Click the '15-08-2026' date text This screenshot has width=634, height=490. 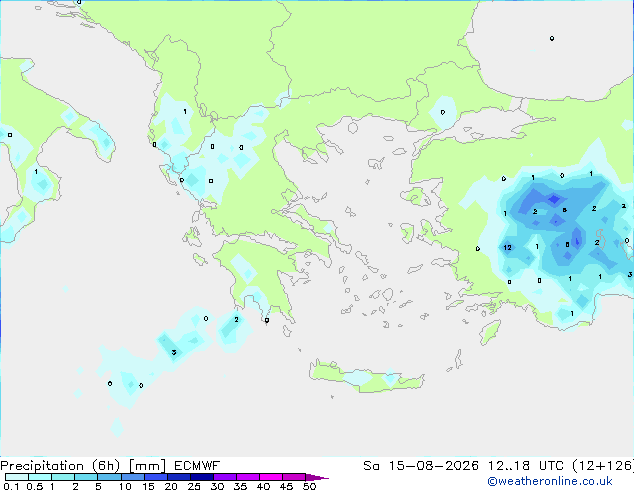coord(433,466)
